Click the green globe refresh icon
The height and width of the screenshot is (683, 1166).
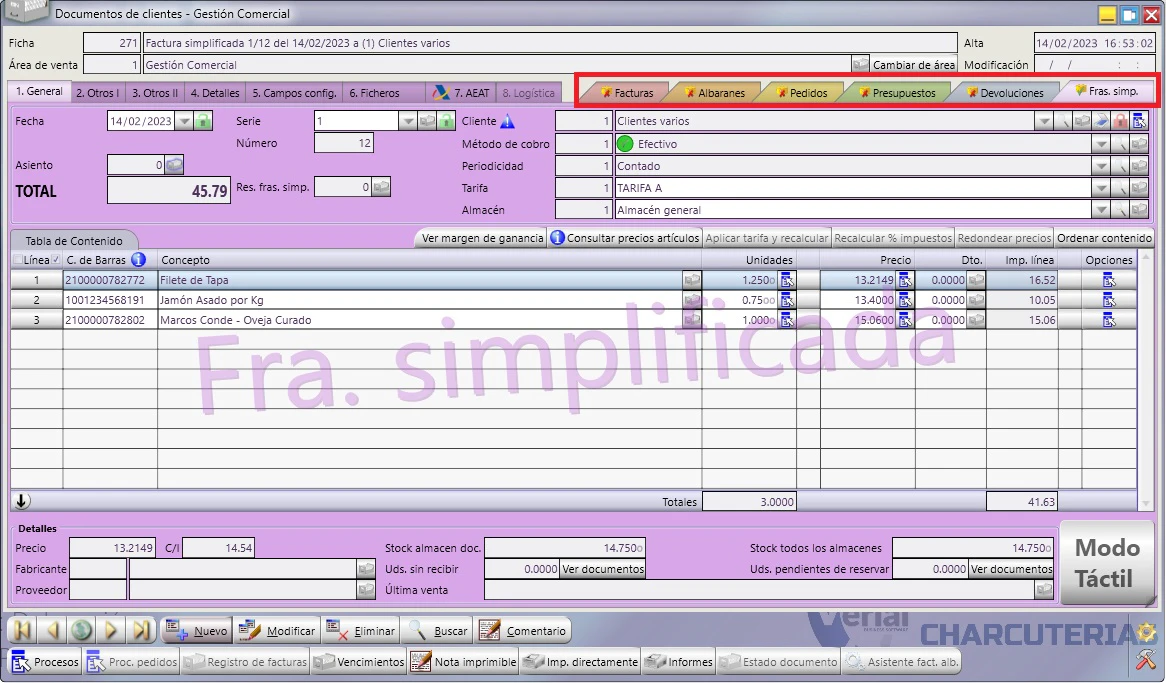coord(82,631)
